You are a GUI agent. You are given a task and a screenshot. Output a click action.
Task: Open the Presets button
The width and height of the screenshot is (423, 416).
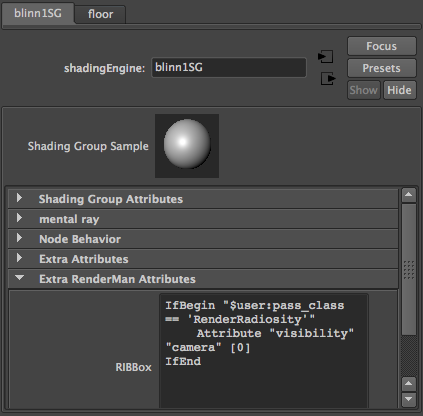(382, 68)
